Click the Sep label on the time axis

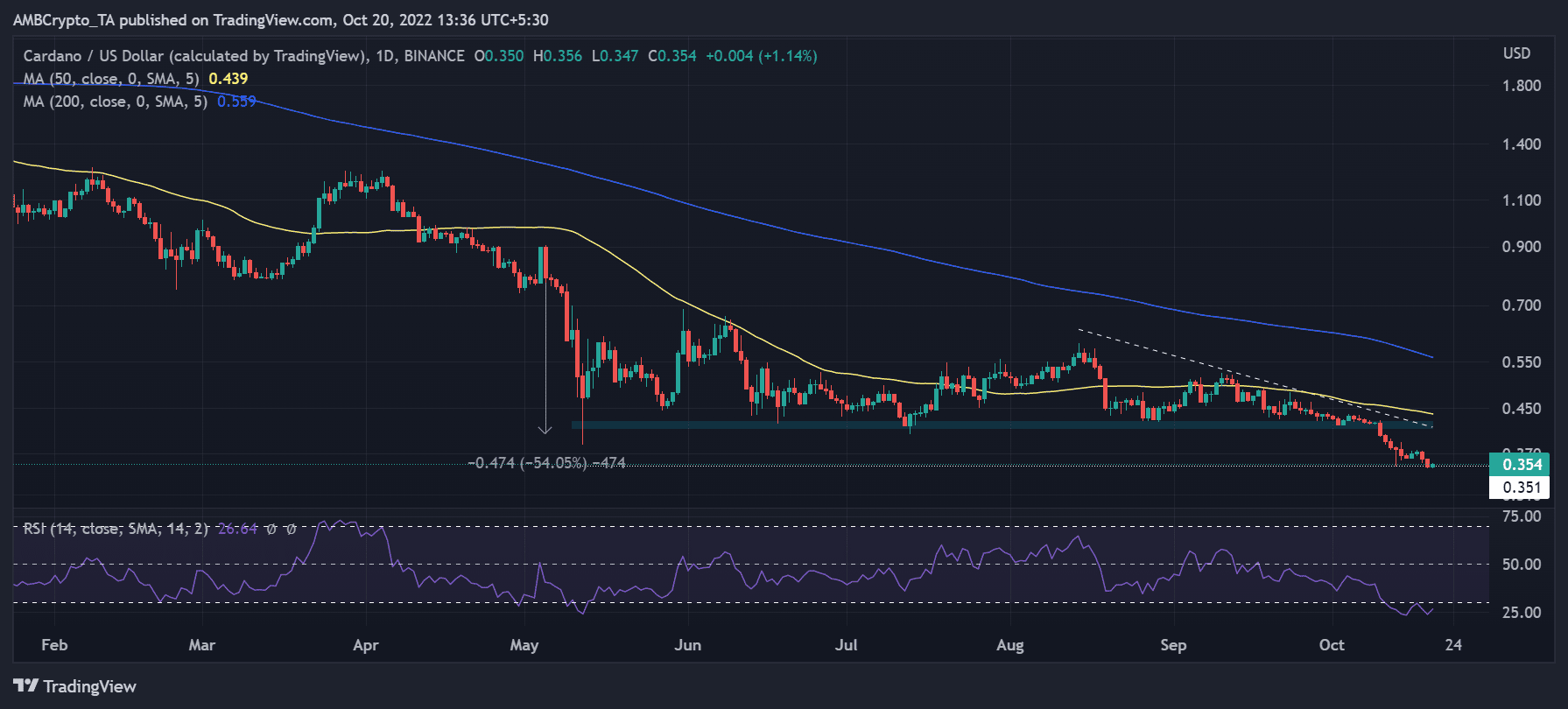1173,645
